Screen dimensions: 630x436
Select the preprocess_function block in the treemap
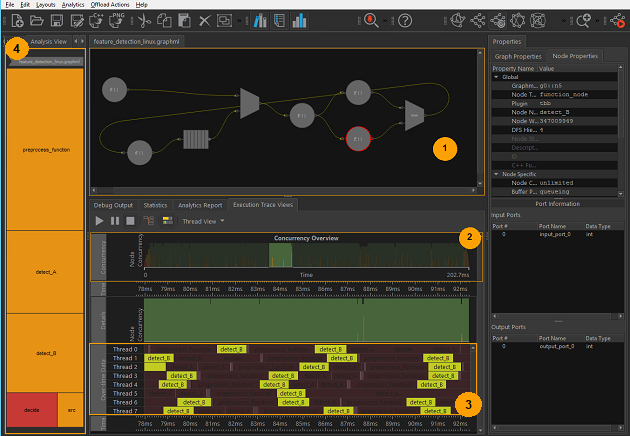coord(46,148)
